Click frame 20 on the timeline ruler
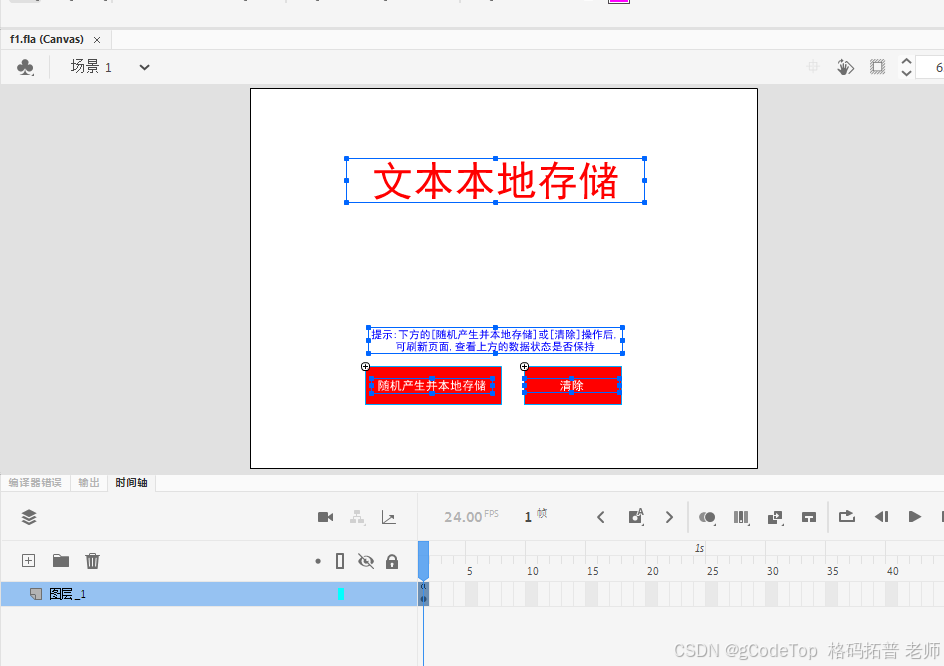Image resolution: width=944 pixels, height=666 pixels. [653, 571]
